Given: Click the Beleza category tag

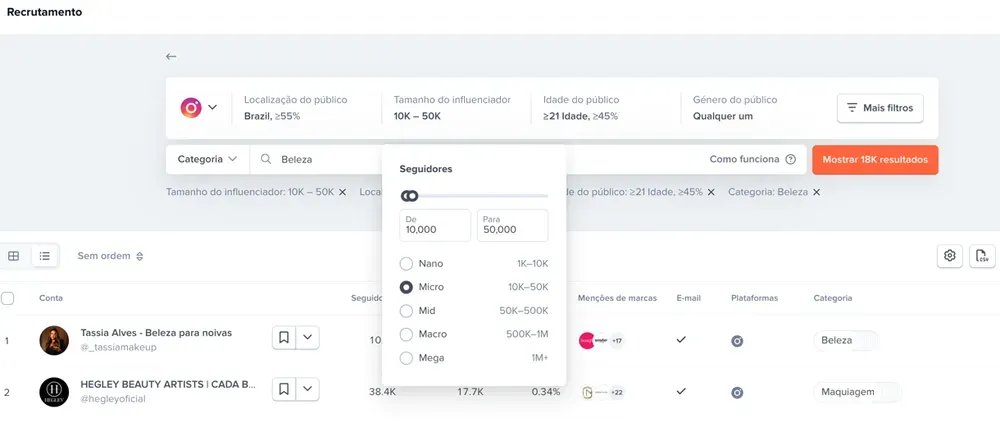Looking at the screenshot, I should pos(837,340).
